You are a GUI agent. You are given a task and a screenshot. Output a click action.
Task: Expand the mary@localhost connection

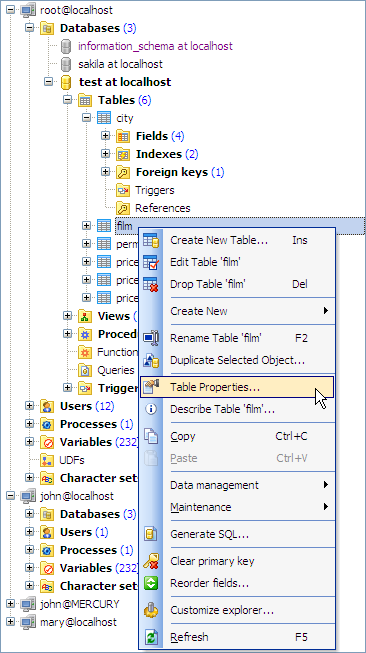click(x=10, y=622)
